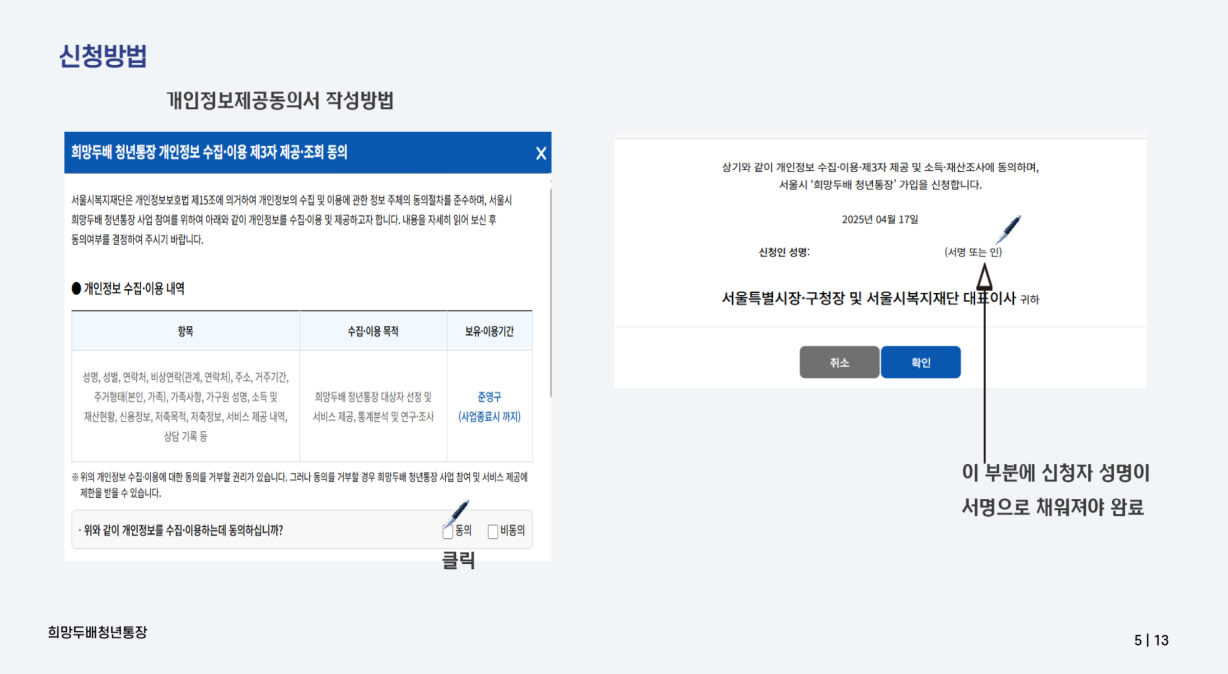
Task: Click the line 상기와 같이 개인정보 수집·이용·제3자 제공
Action: point(880,168)
